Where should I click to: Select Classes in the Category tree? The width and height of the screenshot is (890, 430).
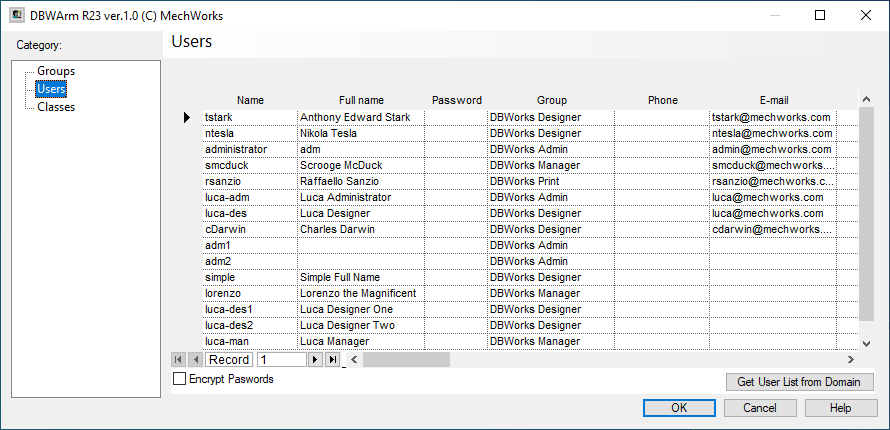56,107
